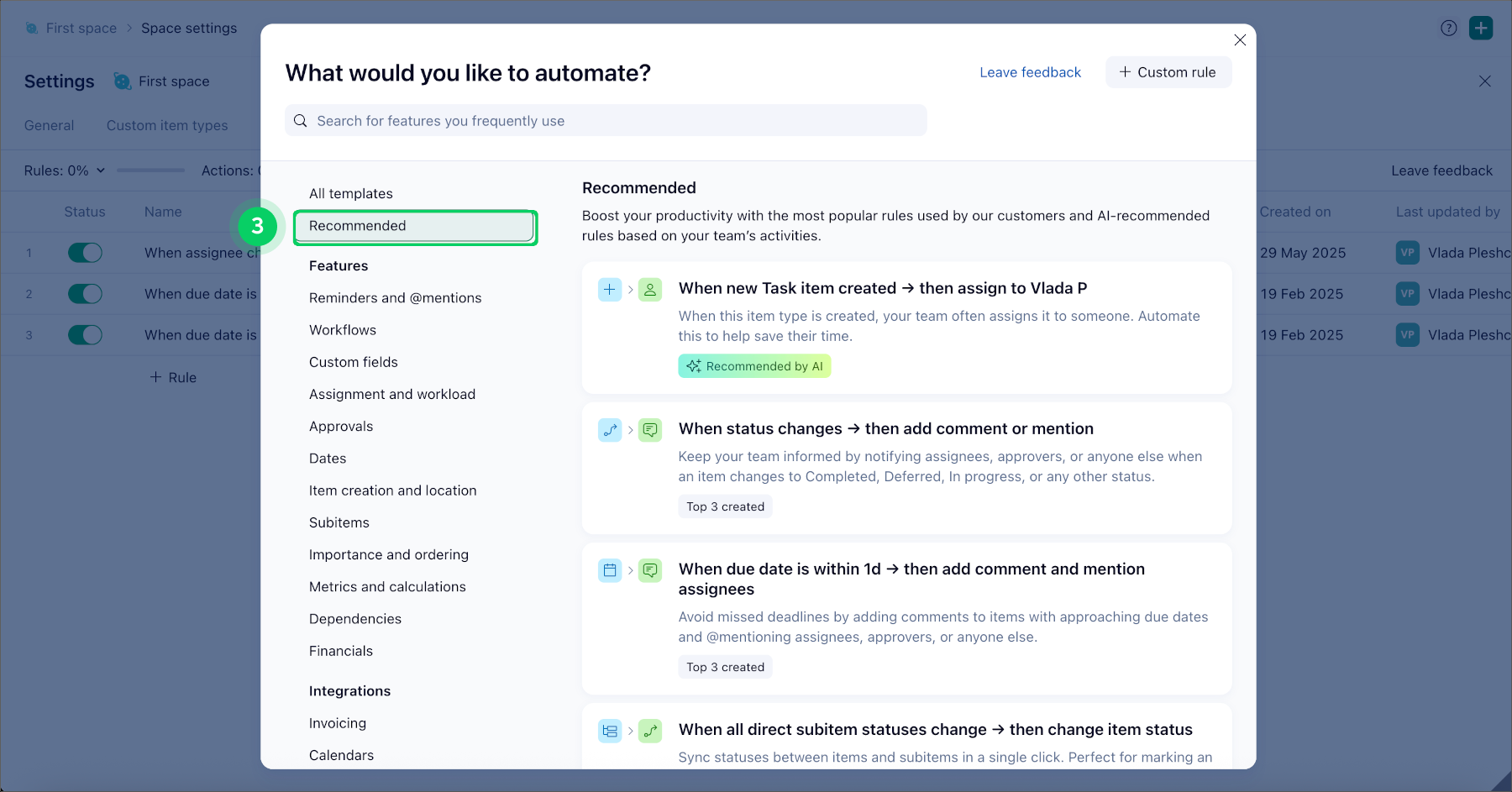Click the search magnifier icon in dialog
Screen dimensions: 1512x792
click(x=300, y=121)
